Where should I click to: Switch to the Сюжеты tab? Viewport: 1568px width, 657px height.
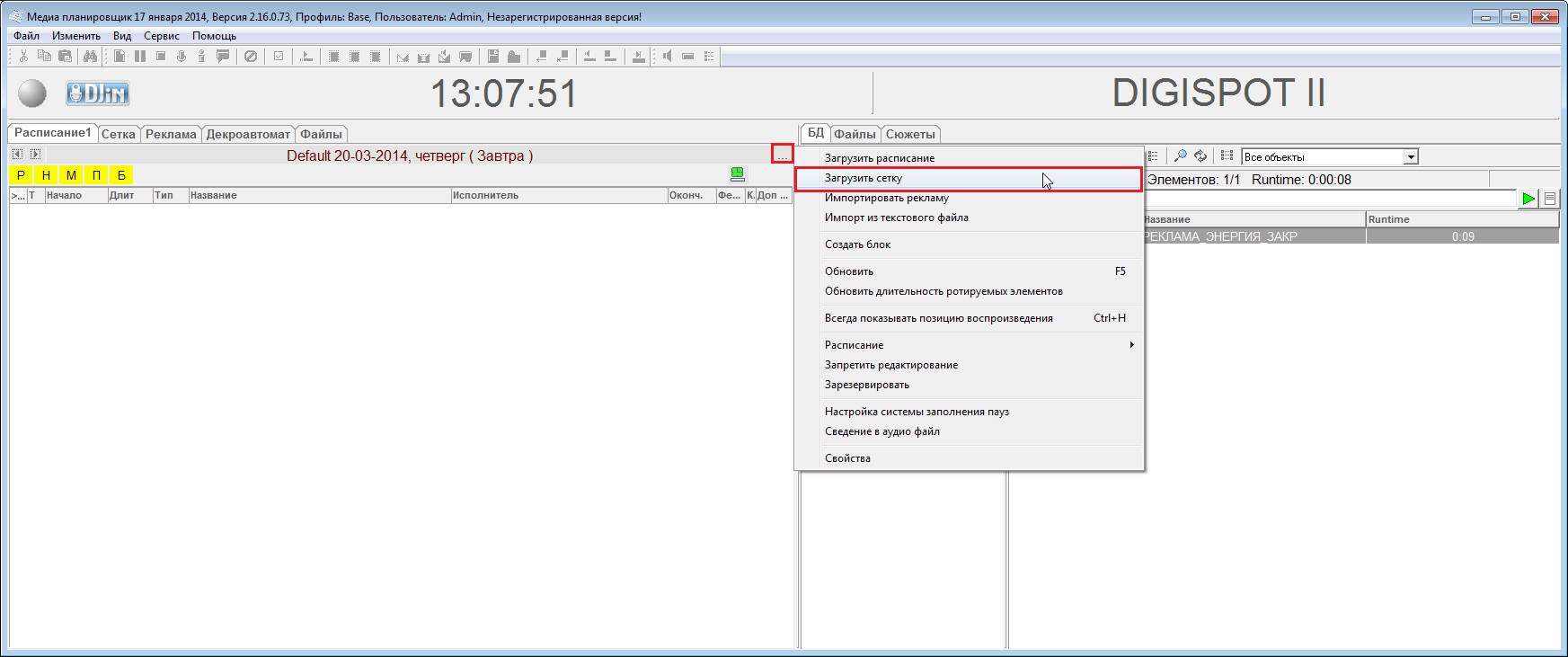pos(910,134)
